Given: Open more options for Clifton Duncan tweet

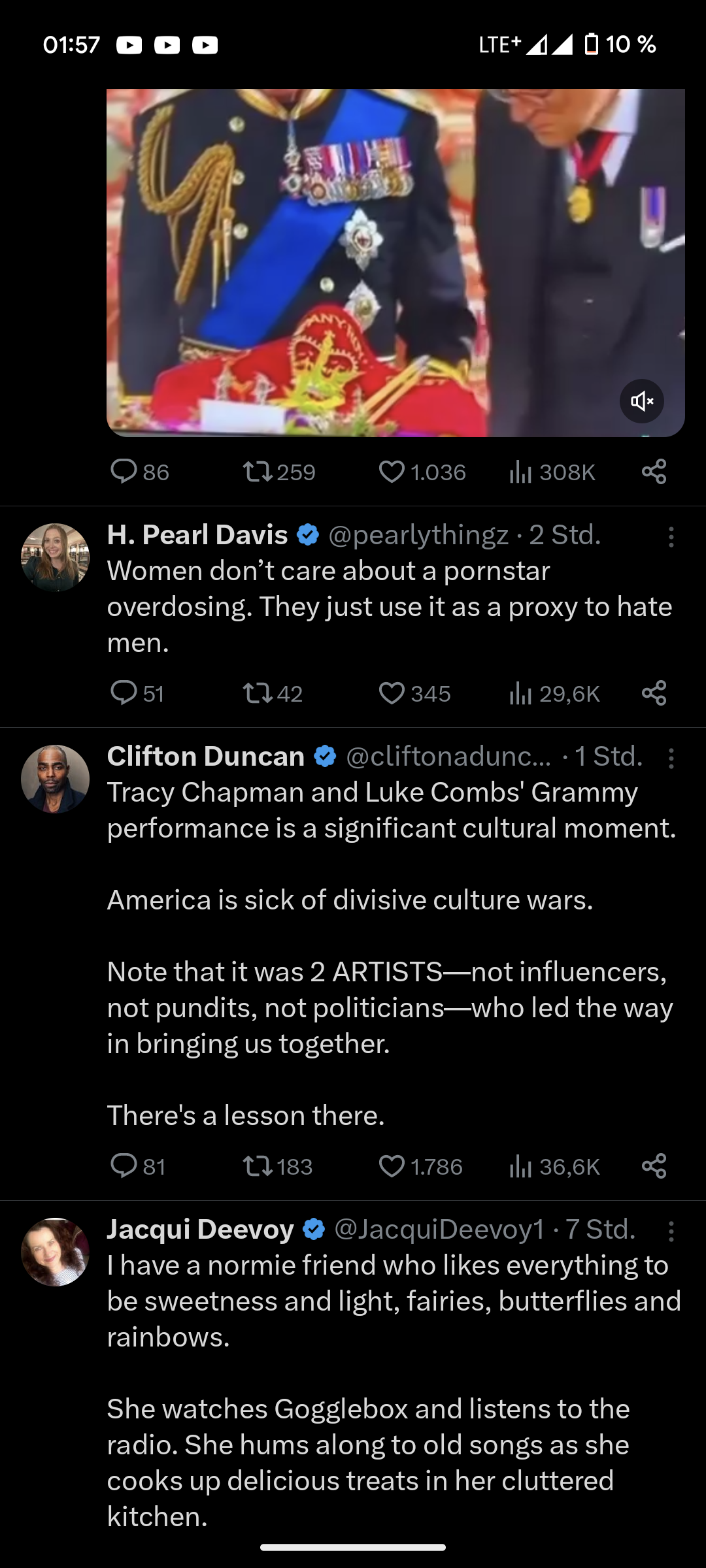Looking at the screenshot, I should coord(671,759).
